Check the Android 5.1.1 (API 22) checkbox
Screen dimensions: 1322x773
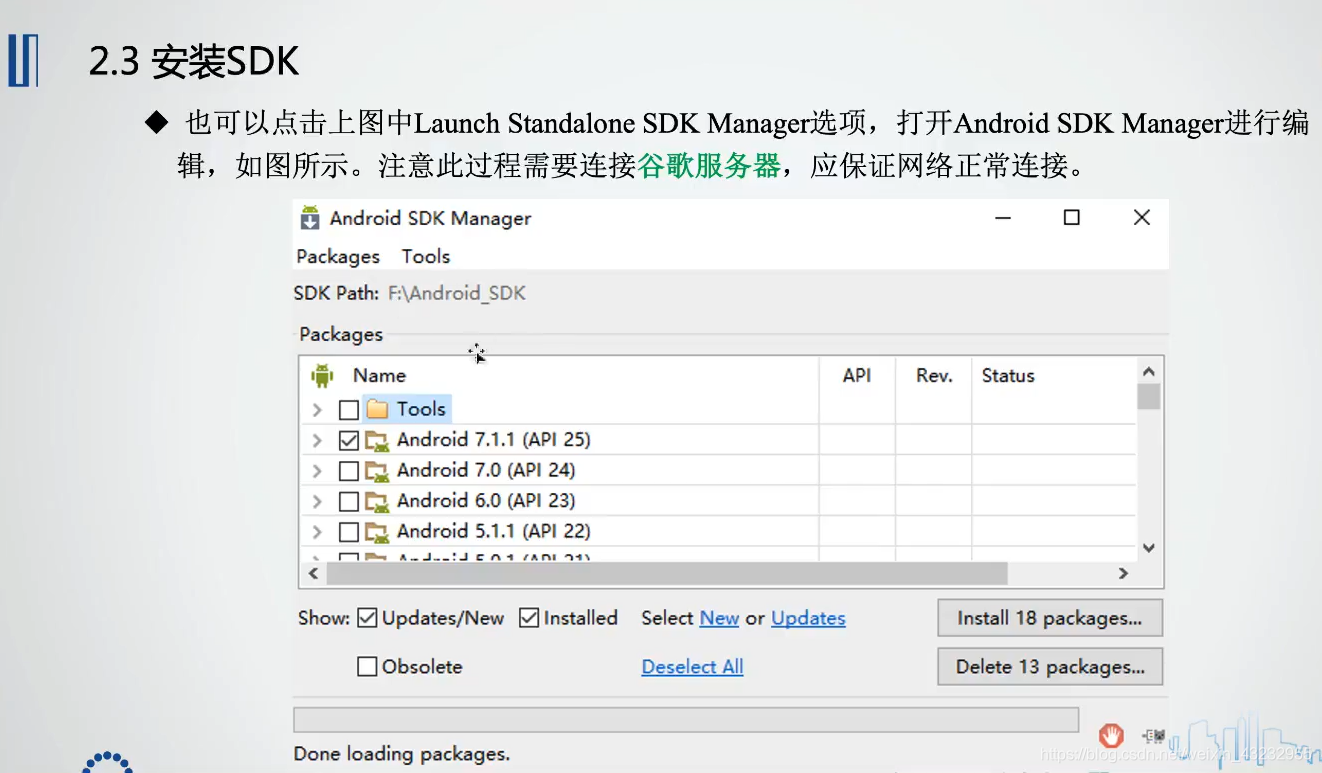pyautogui.click(x=348, y=532)
